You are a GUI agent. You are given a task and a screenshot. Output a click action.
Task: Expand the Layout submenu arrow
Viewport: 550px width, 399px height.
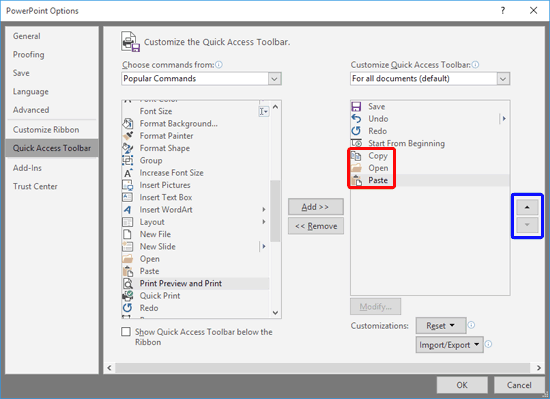coord(264,222)
